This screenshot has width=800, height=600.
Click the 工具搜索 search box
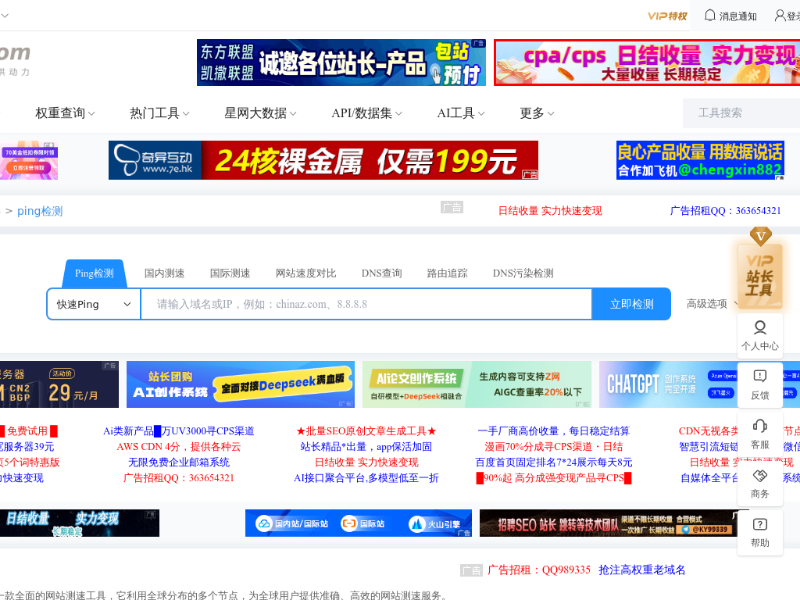pos(740,113)
